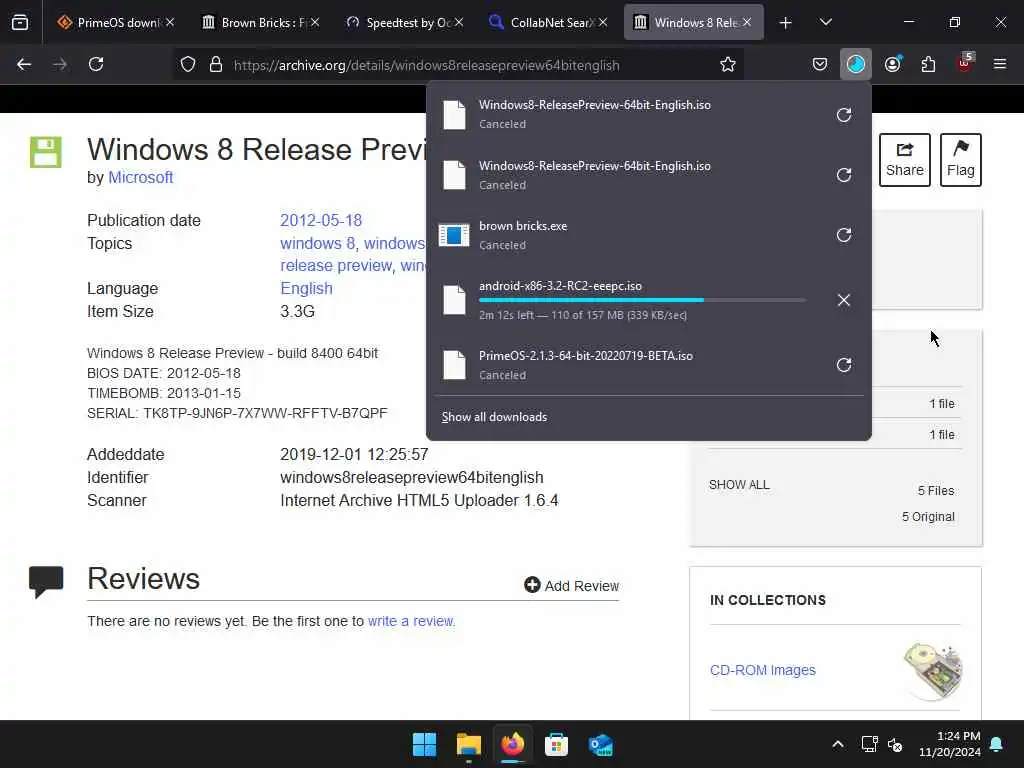Click Add Review
The width and height of the screenshot is (1024, 768).
pyautogui.click(x=571, y=586)
